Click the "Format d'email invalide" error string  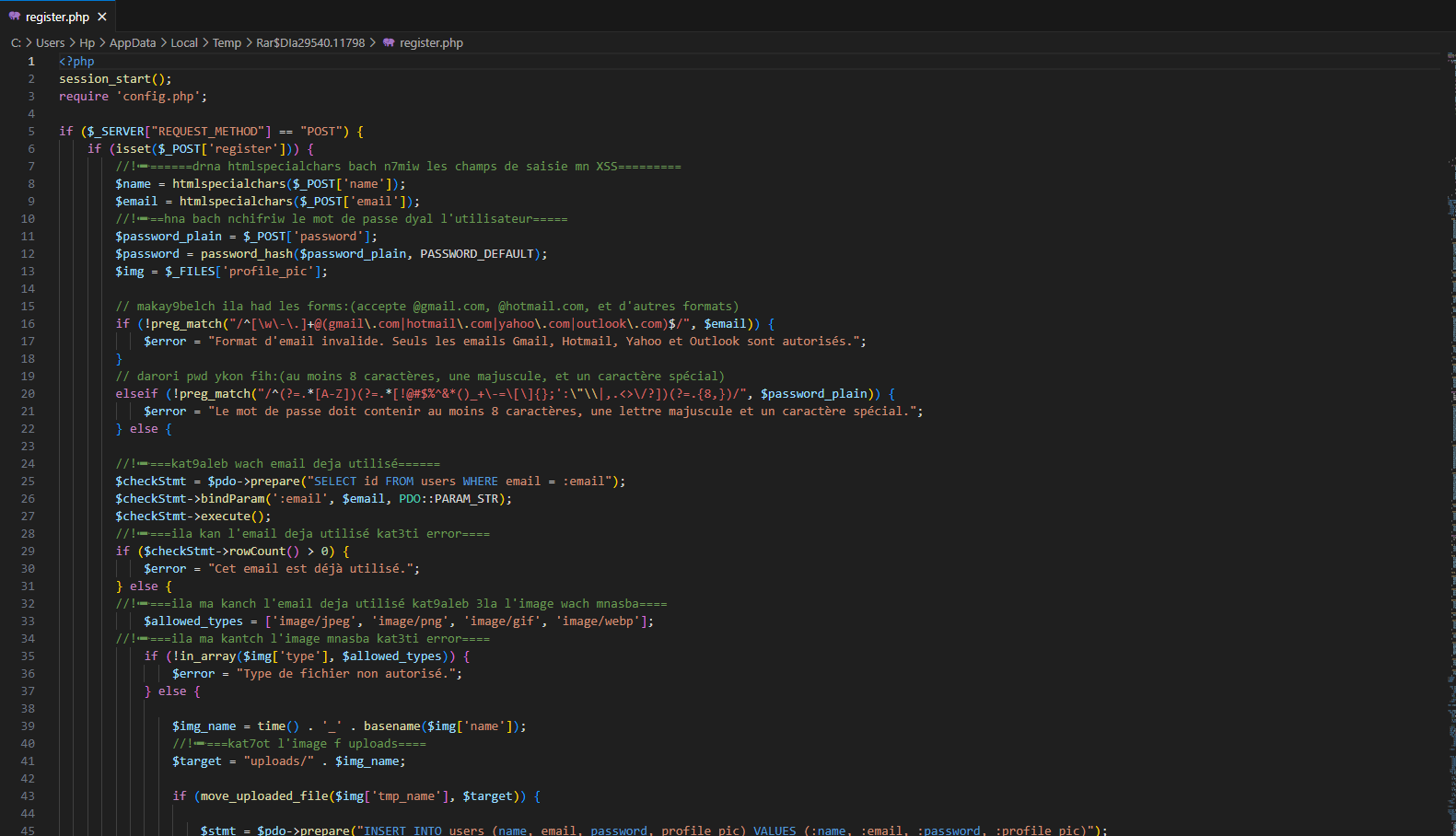click(534, 342)
